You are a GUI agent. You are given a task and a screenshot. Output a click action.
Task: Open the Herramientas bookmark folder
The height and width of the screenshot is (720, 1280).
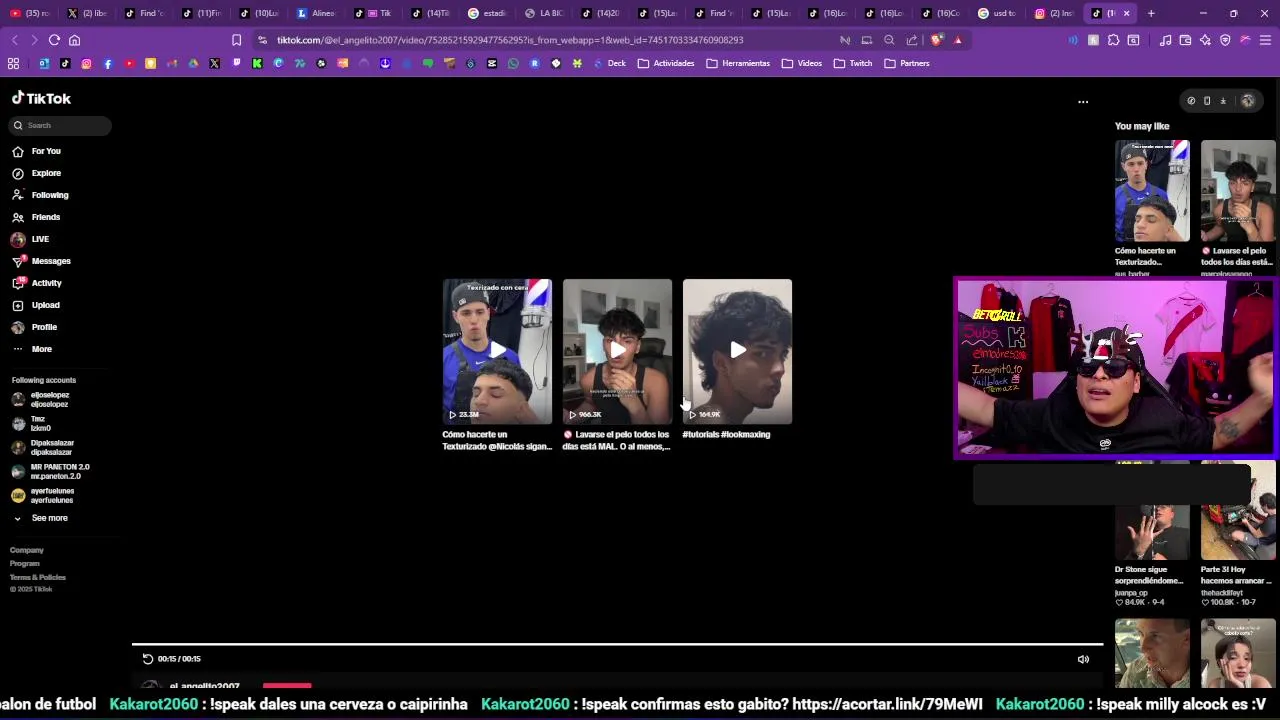pyautogui.click(x=738, y=63)
